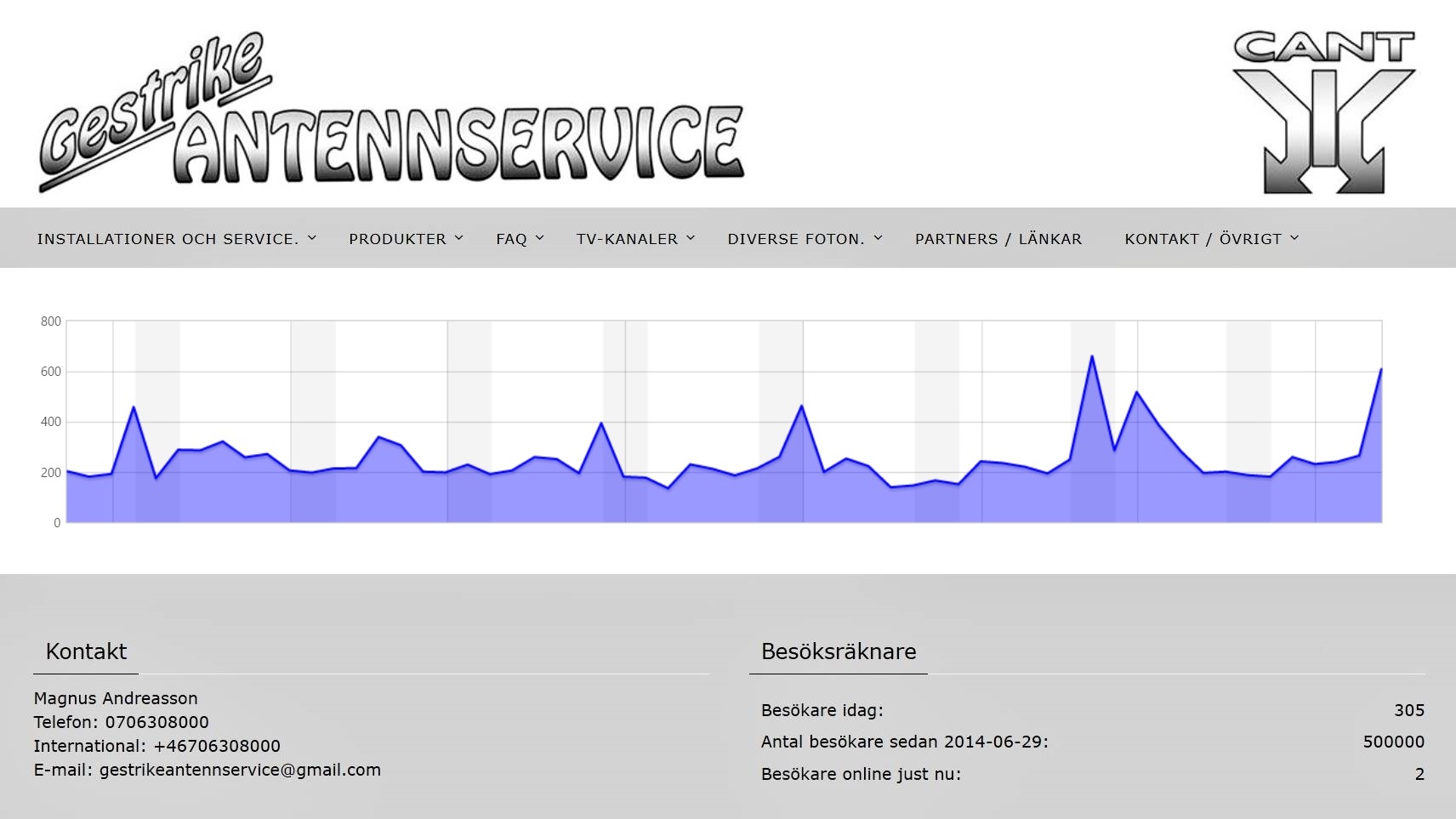The height and width of the screenshot is (819, 1456).
Task: Click the CANT logo image
Action: (x=1323, y=111)
